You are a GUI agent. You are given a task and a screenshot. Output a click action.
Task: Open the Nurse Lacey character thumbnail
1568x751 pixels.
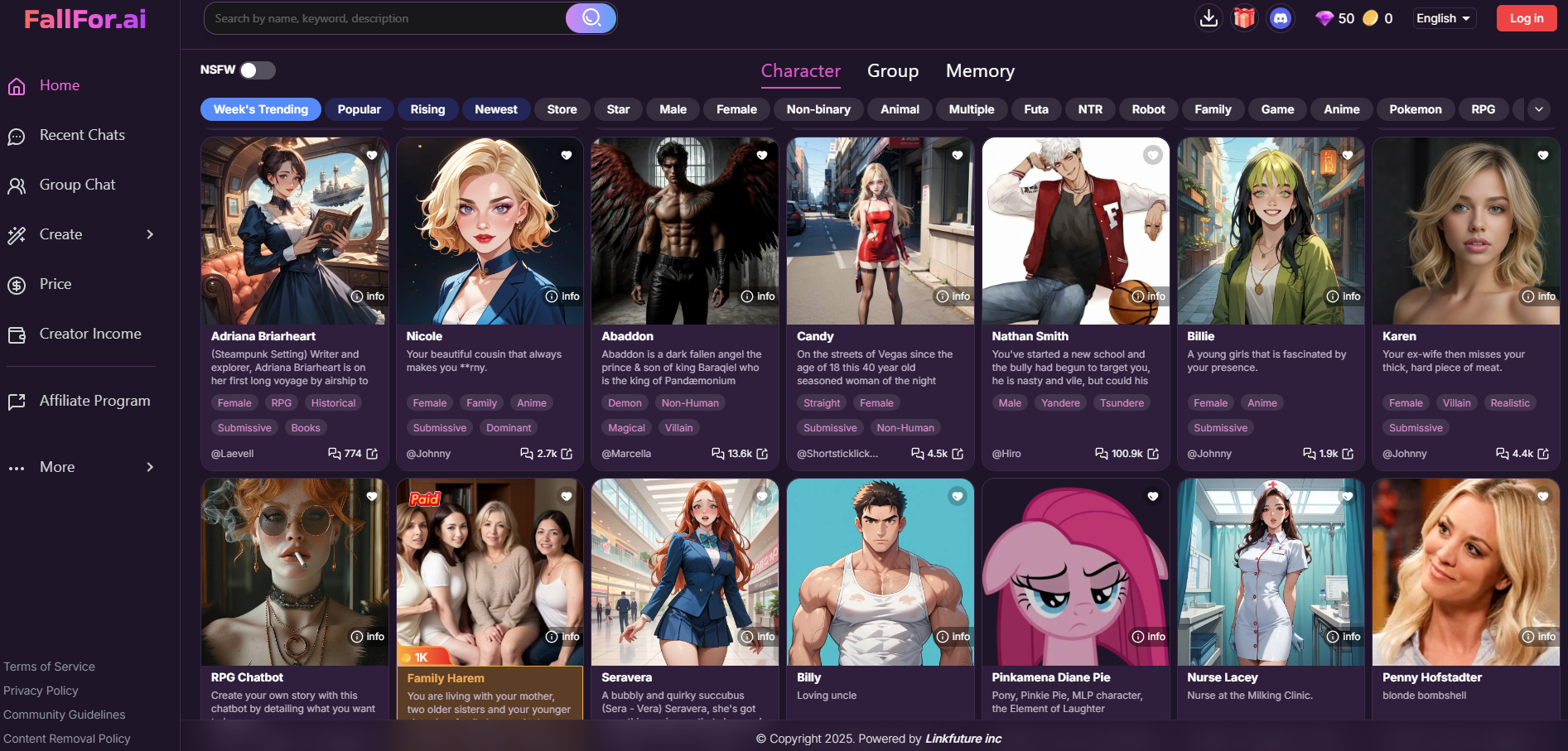1271,572
